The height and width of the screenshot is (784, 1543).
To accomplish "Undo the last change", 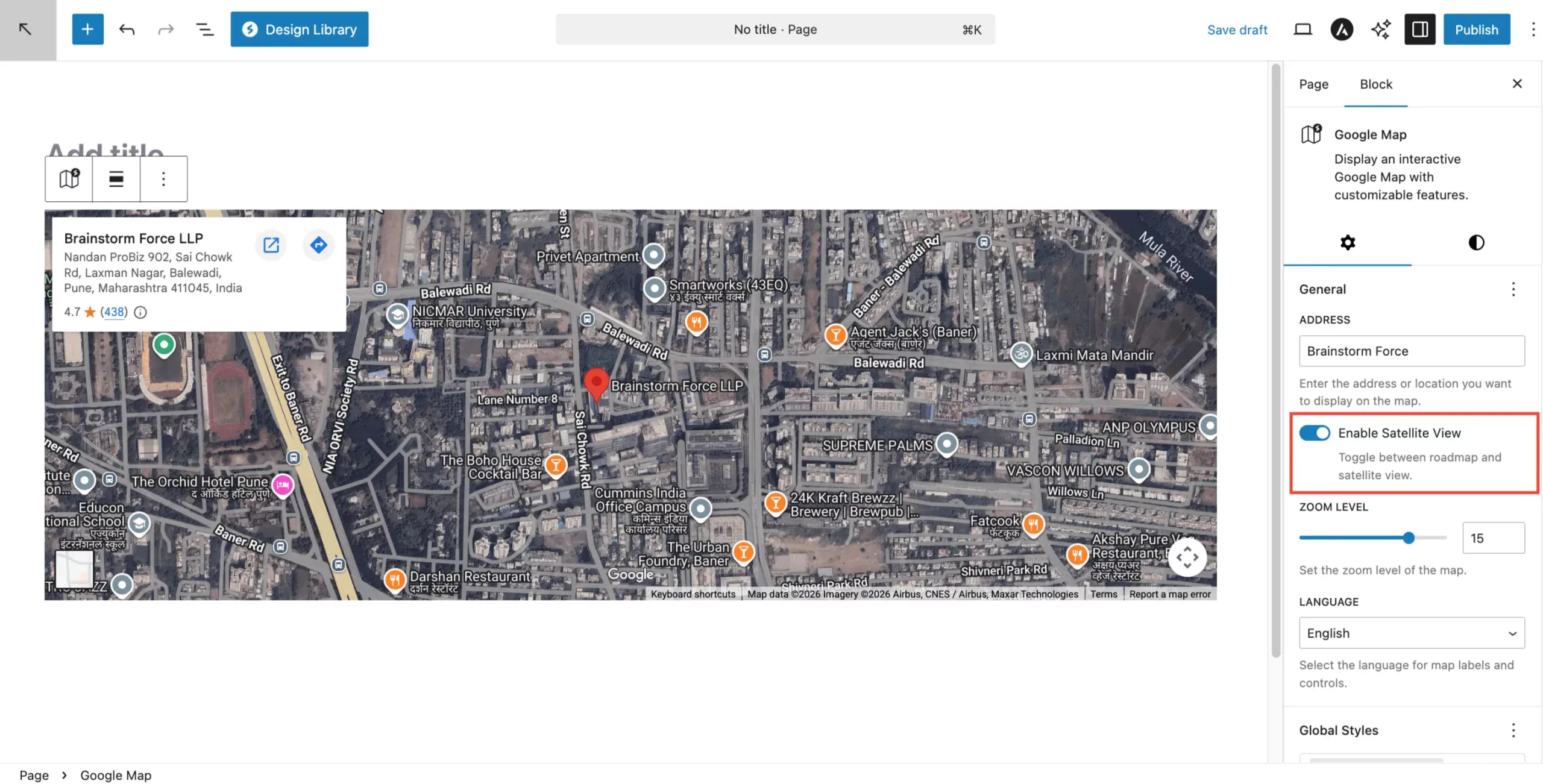I will 127,29.
